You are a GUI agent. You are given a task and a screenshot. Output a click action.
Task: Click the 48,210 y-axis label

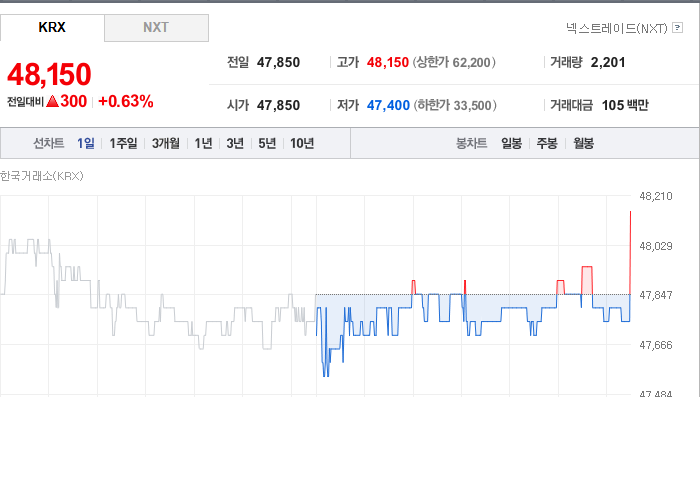(x=656, y=196)
